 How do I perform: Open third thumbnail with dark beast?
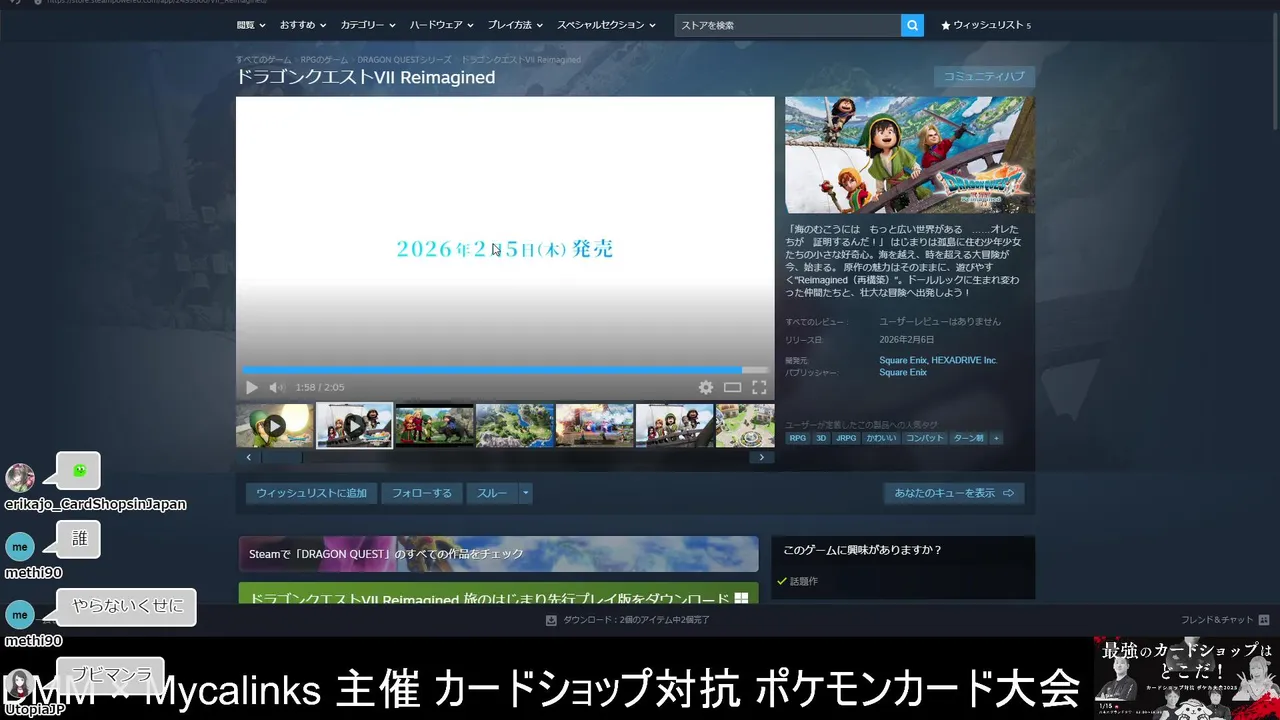435,425
